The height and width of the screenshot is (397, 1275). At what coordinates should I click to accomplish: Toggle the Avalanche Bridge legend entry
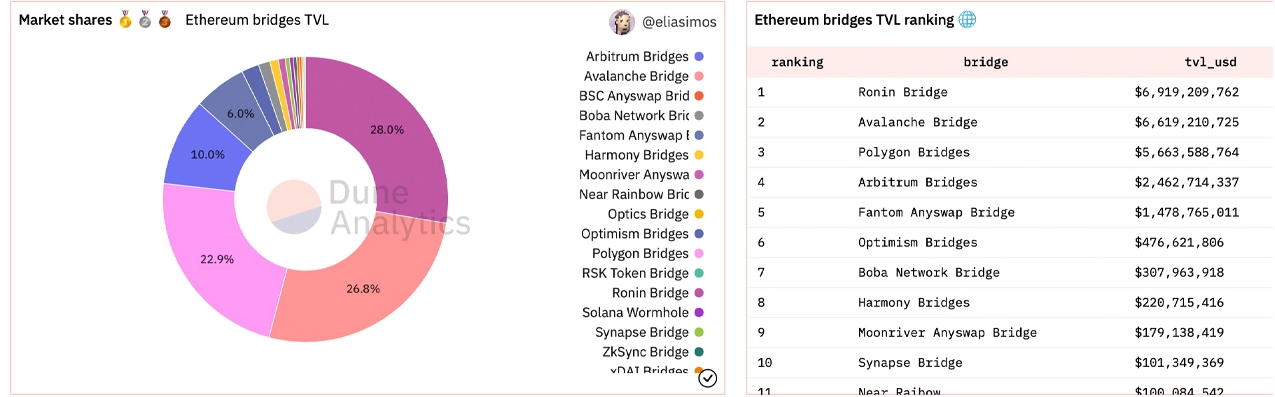coord(645,76)
